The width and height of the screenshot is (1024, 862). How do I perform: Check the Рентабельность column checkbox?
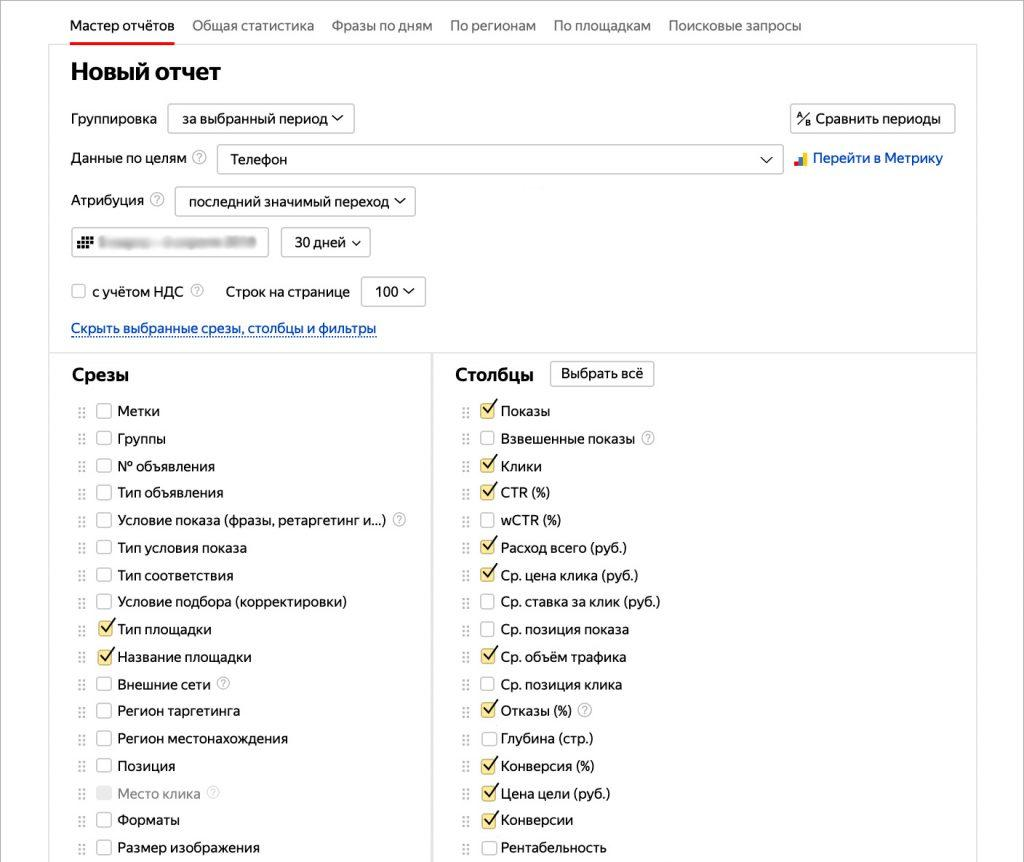(x=488, y=848)
